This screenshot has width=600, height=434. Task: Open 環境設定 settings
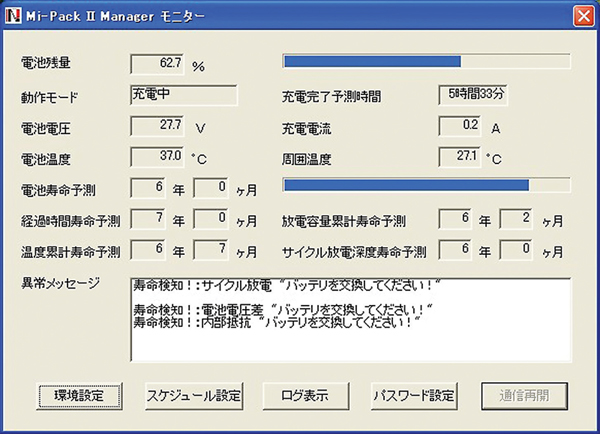click(79, 394)
